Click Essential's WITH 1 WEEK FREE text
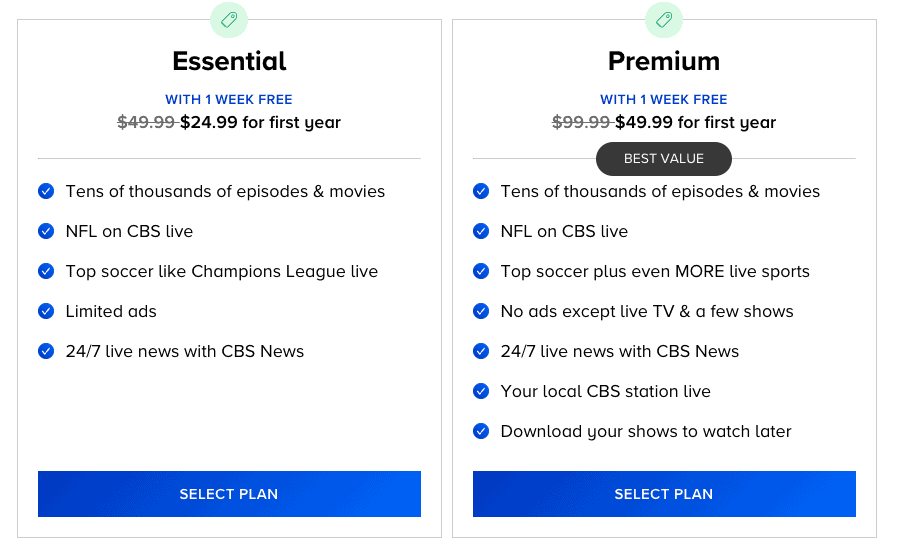897x549 pixels. (x=229, y=100)
